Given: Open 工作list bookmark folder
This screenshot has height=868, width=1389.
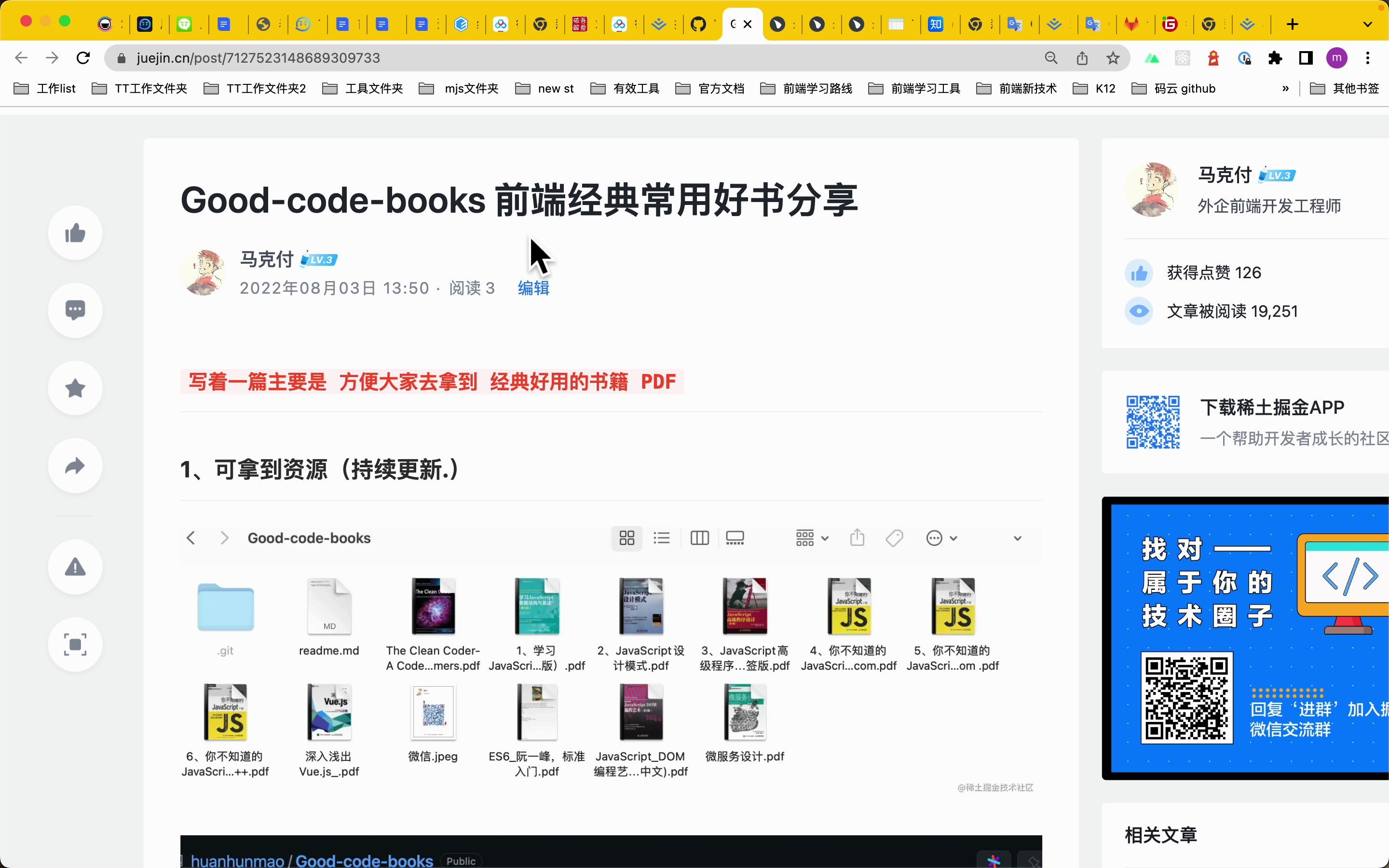Looking at the screenshot, I should click(x=45, y=88).
